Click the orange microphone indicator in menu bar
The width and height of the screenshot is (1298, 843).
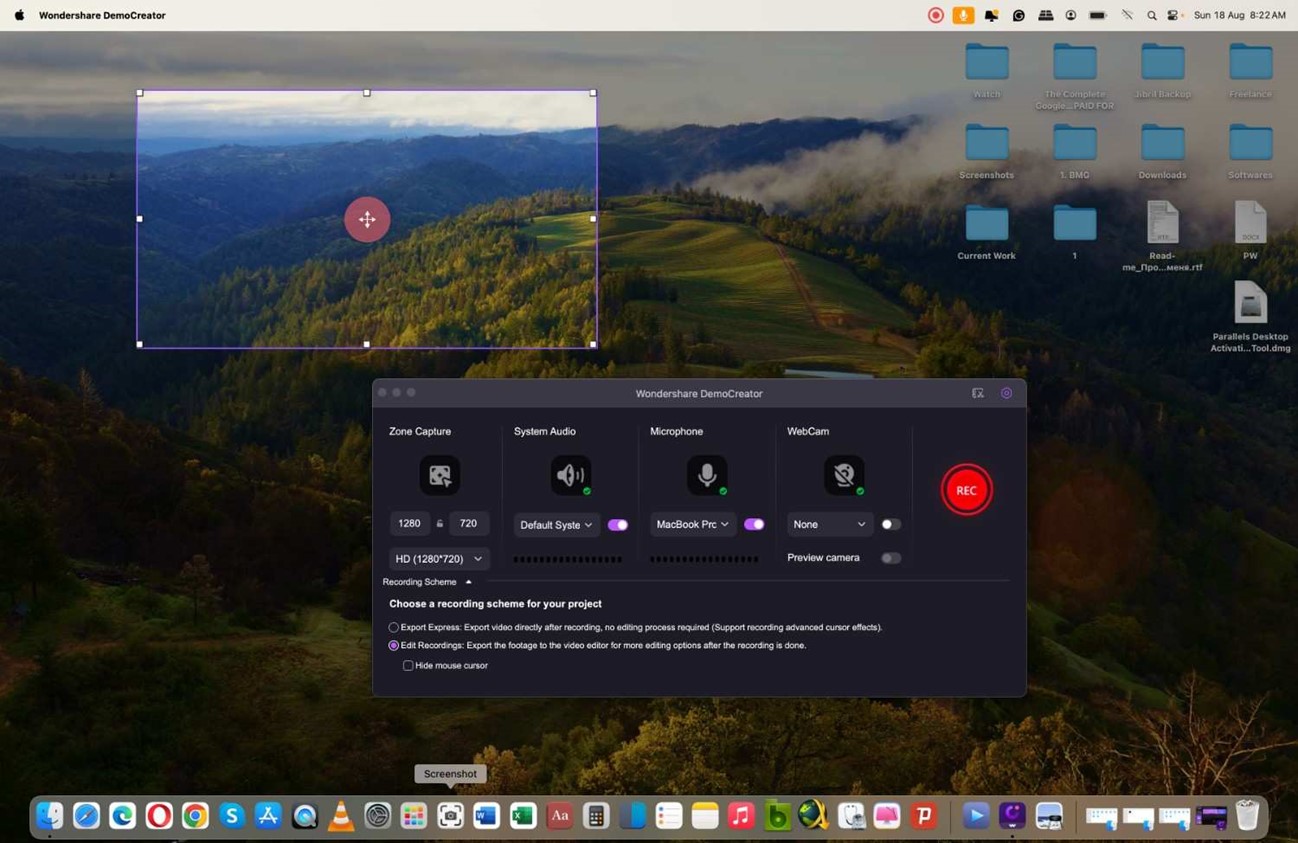click(x=963, y=15)
